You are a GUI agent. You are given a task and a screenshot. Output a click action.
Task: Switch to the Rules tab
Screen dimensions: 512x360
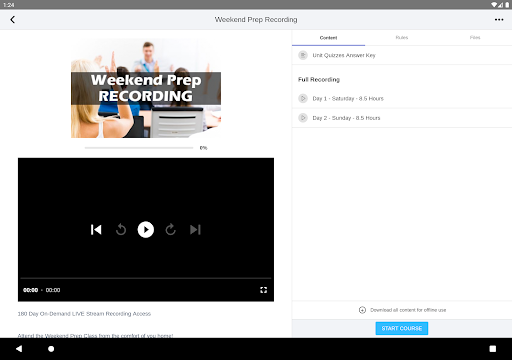(x=402, y=38)
